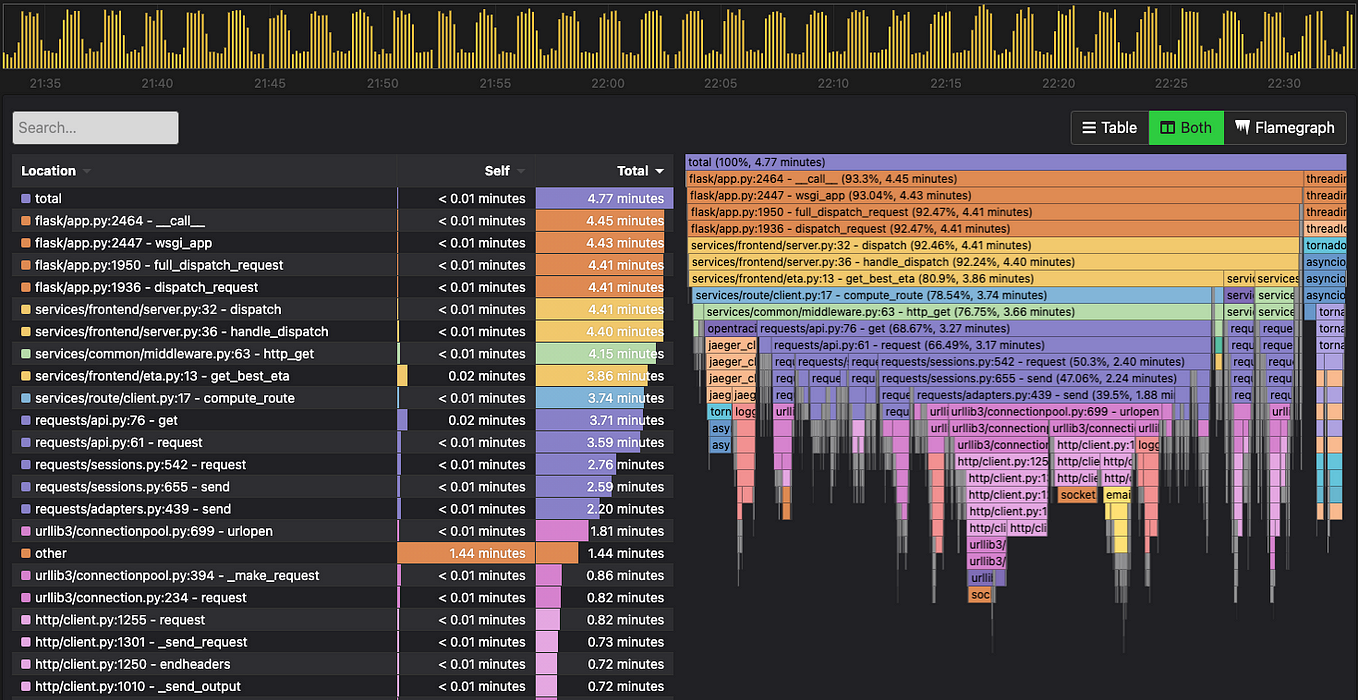
Task: Click the color swatch beside the total row
Action: point(24,198)
